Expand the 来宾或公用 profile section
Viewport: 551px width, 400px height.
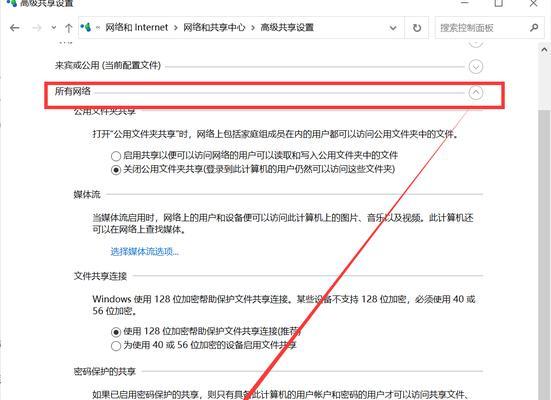pyautogui.click(x=475, y=66)
